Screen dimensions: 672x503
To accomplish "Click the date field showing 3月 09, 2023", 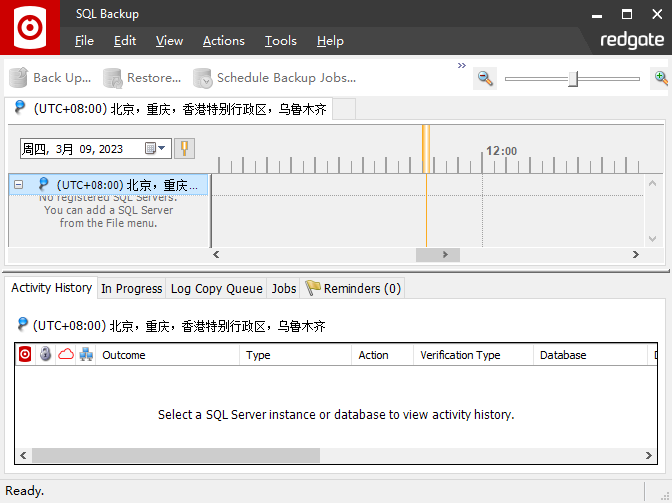I will point(96,149).
